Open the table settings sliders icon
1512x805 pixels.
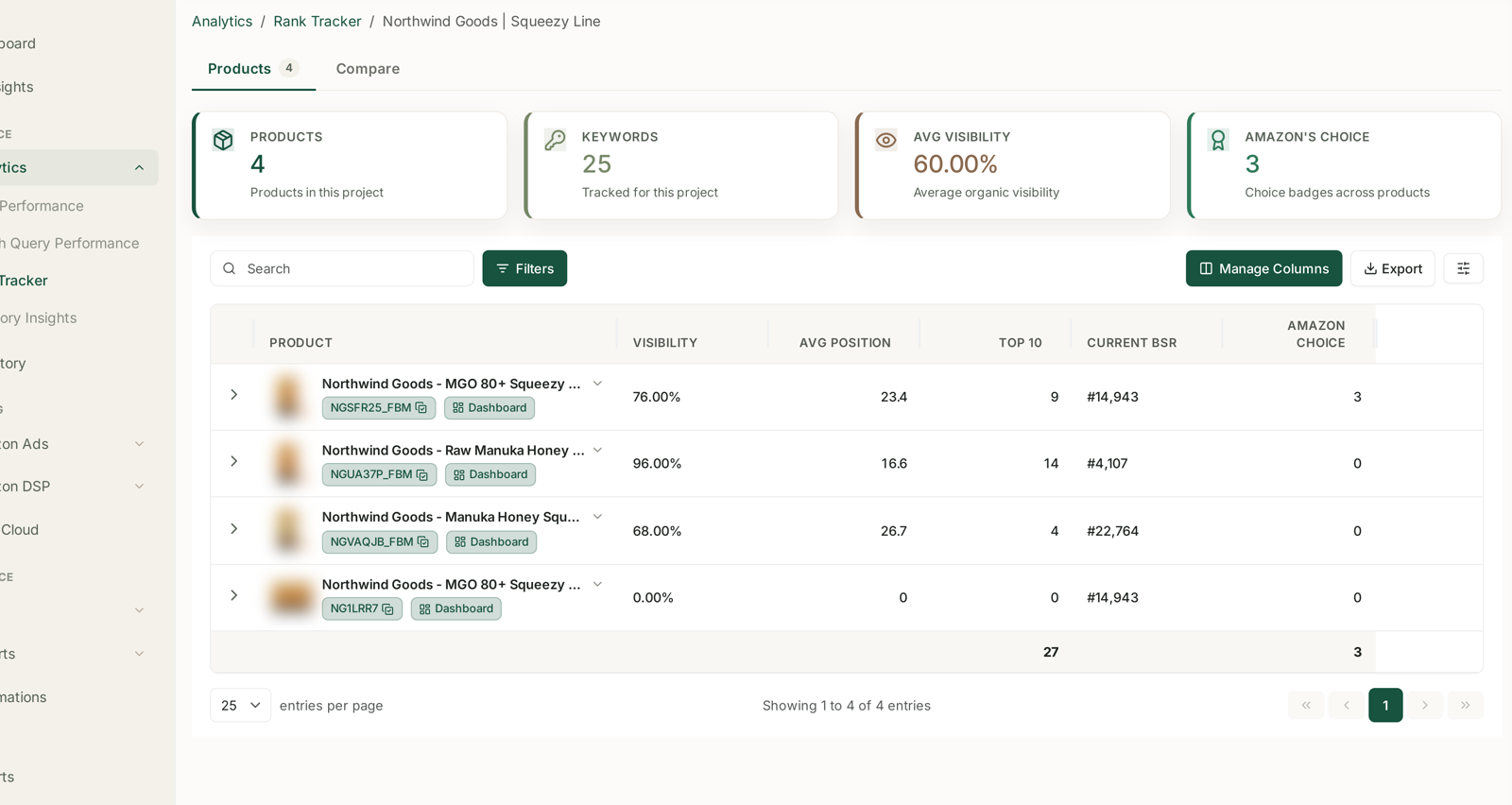pyautogui.click(x=1463, y=268)
